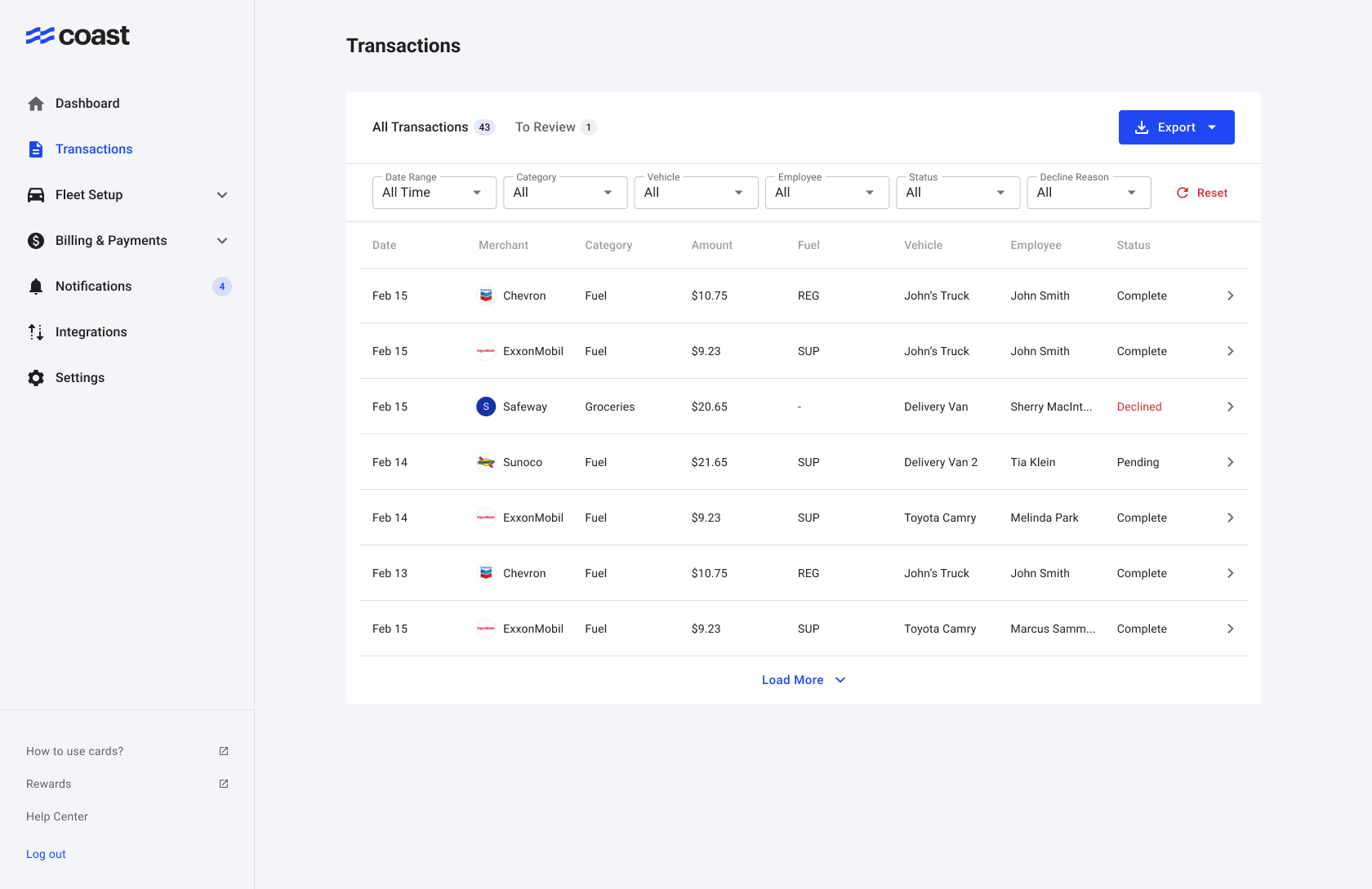
Task: Open details of the Declined Safeway transaction
Action: (1230, 406)
